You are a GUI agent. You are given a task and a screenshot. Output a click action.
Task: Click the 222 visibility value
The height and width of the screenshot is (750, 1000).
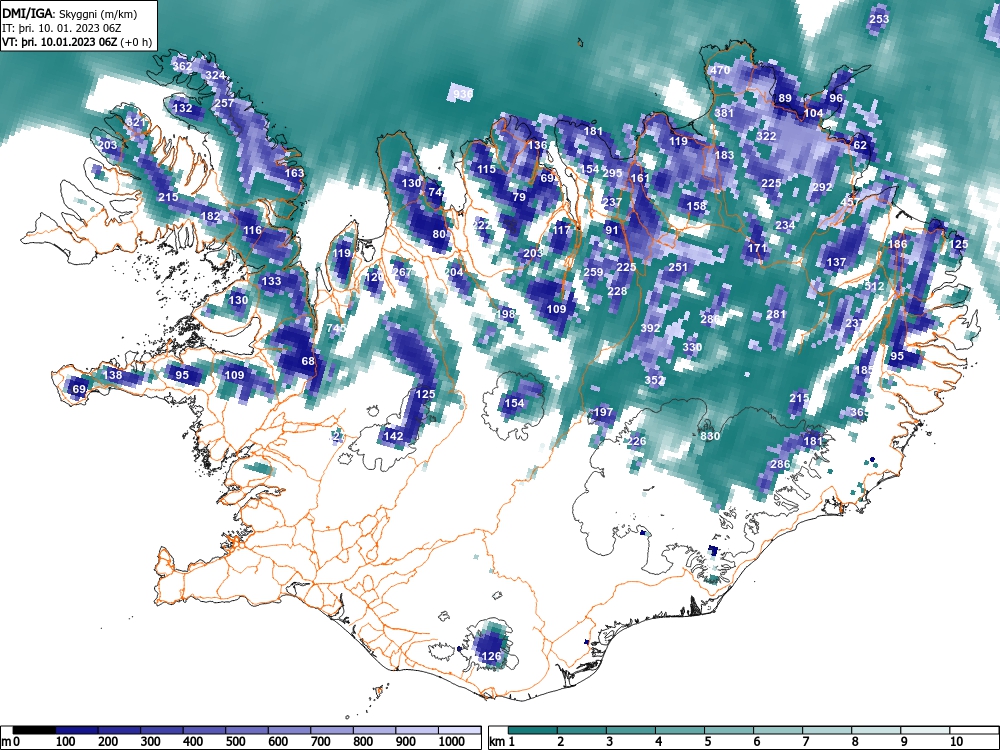tap(482, 225)
